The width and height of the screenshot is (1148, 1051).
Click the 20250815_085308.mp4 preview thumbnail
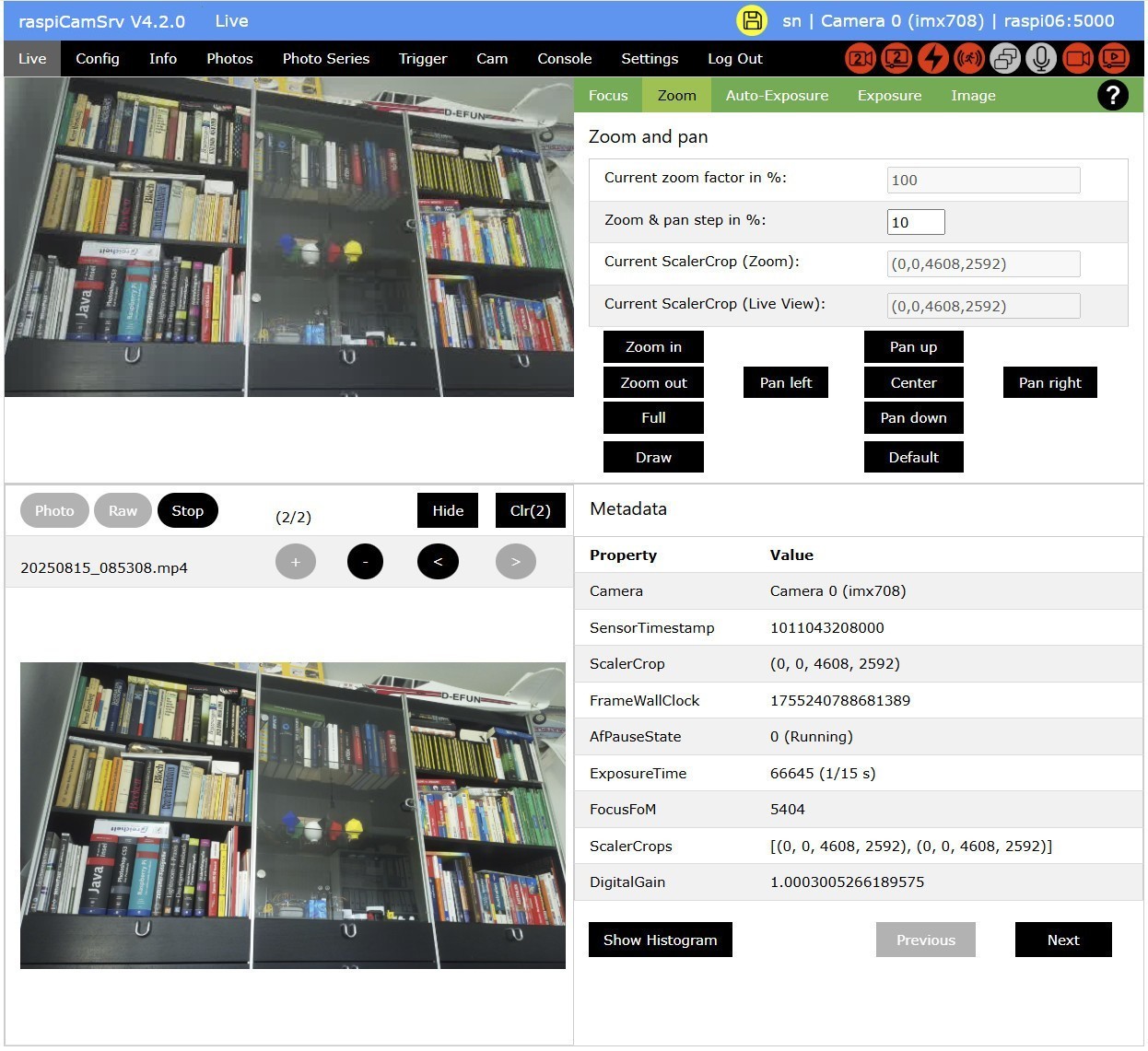point(292,815)
